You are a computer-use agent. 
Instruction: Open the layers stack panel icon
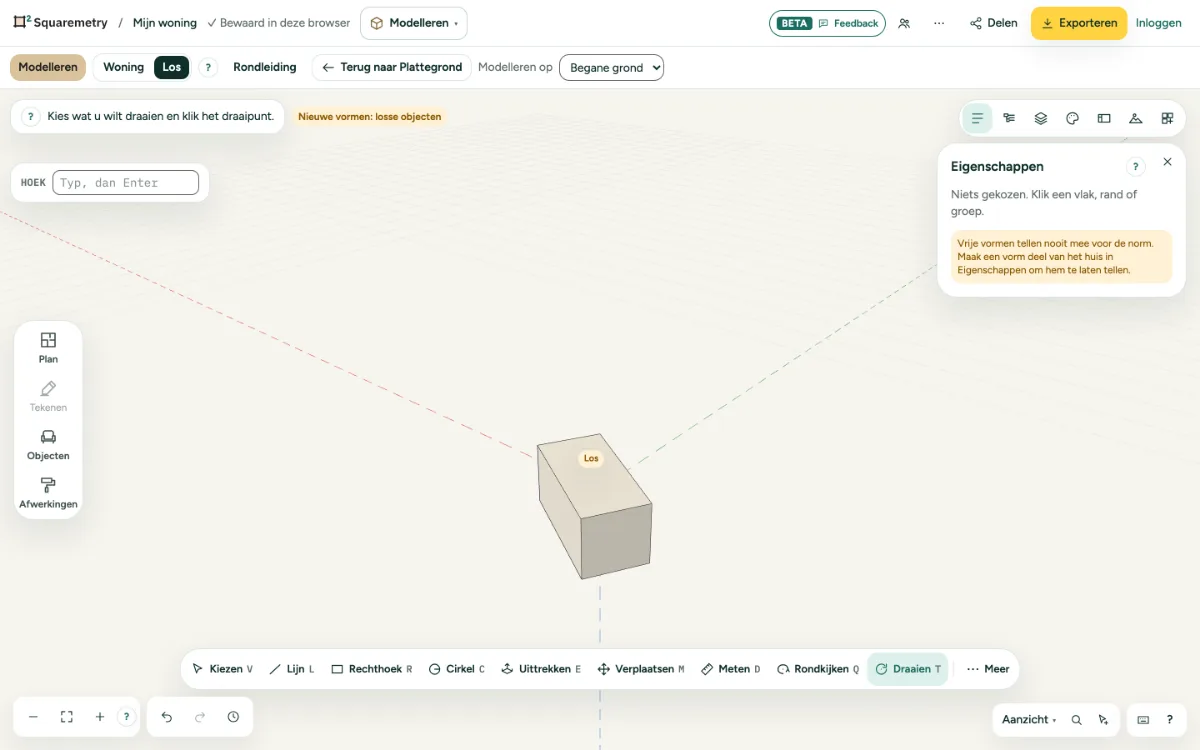[1041, 118]
